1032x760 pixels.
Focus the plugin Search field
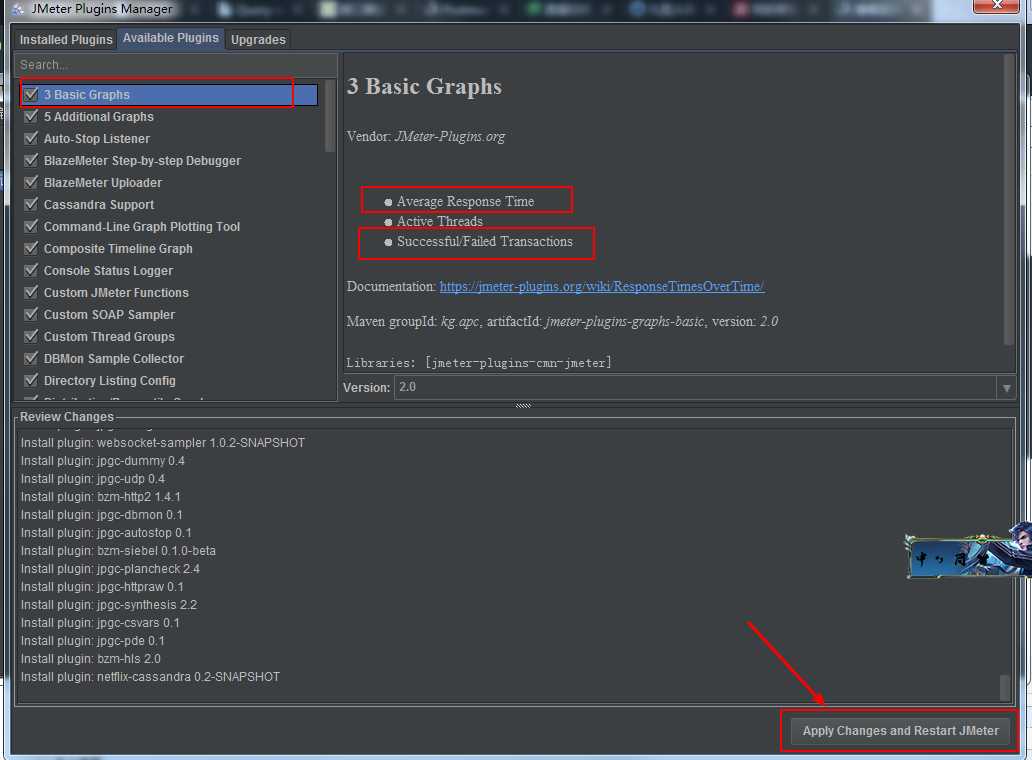pos(176,64)
